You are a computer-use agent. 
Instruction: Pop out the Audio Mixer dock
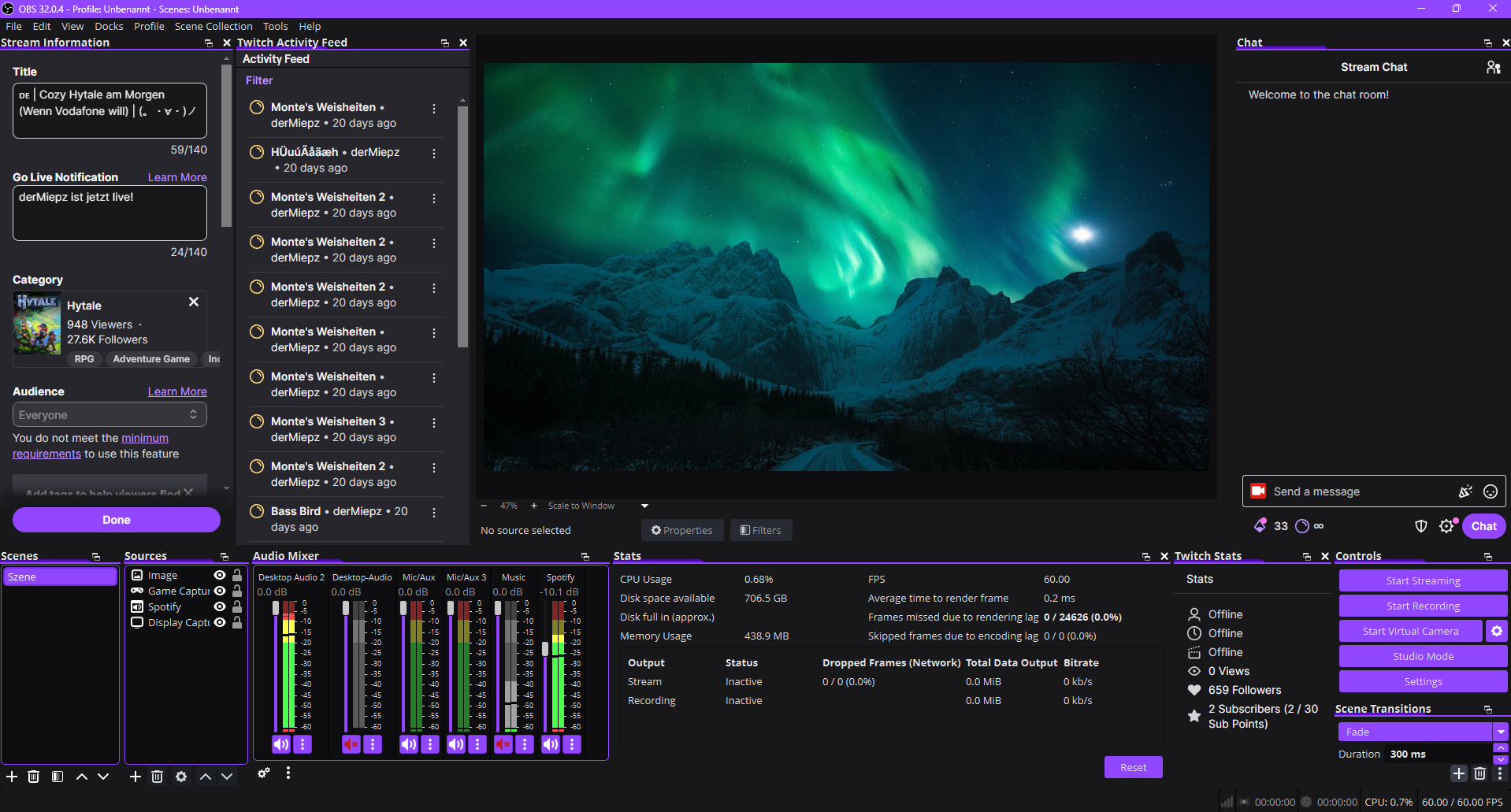pos(585,557)
